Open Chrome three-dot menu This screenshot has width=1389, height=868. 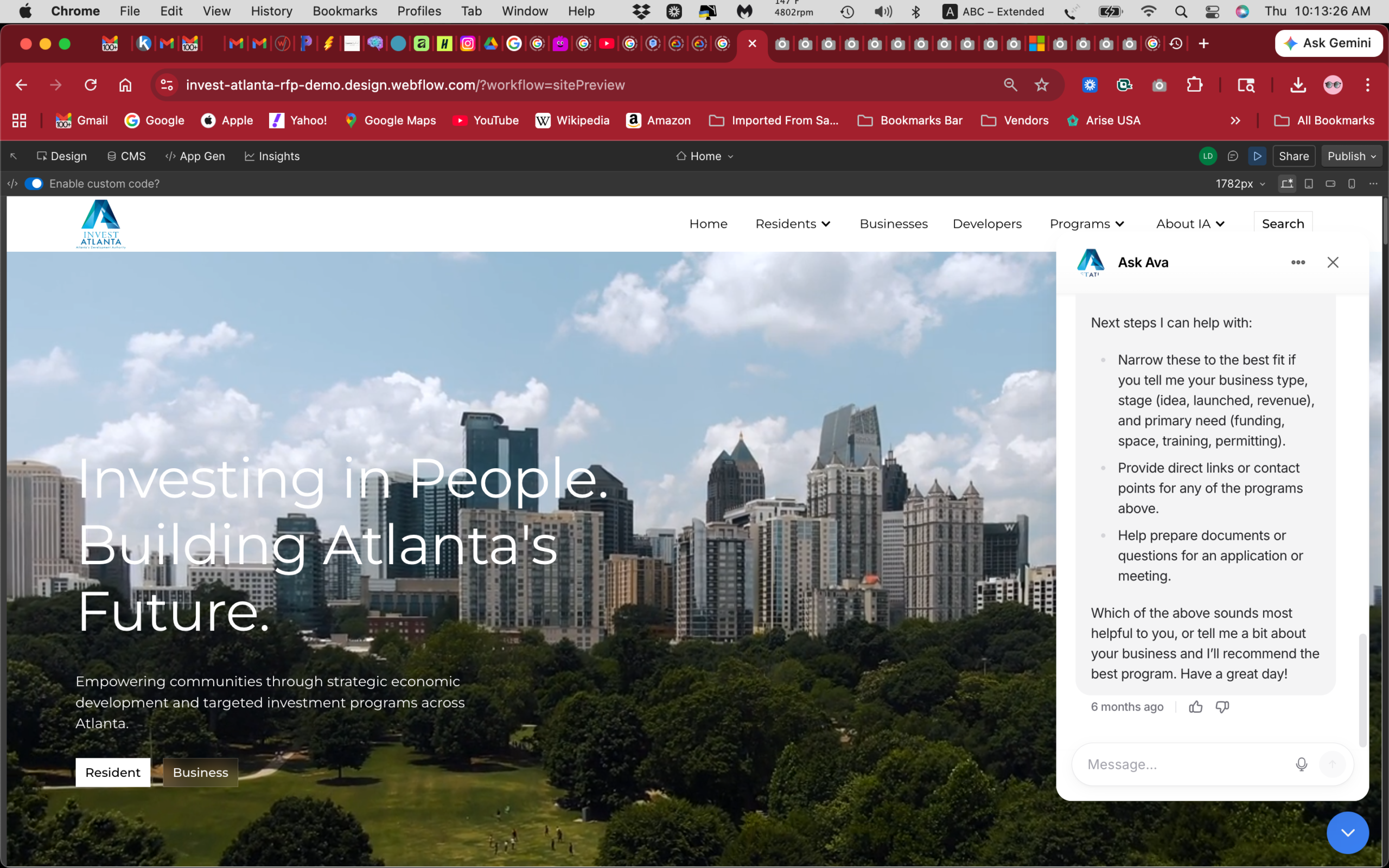click(x=1368, y=85)
